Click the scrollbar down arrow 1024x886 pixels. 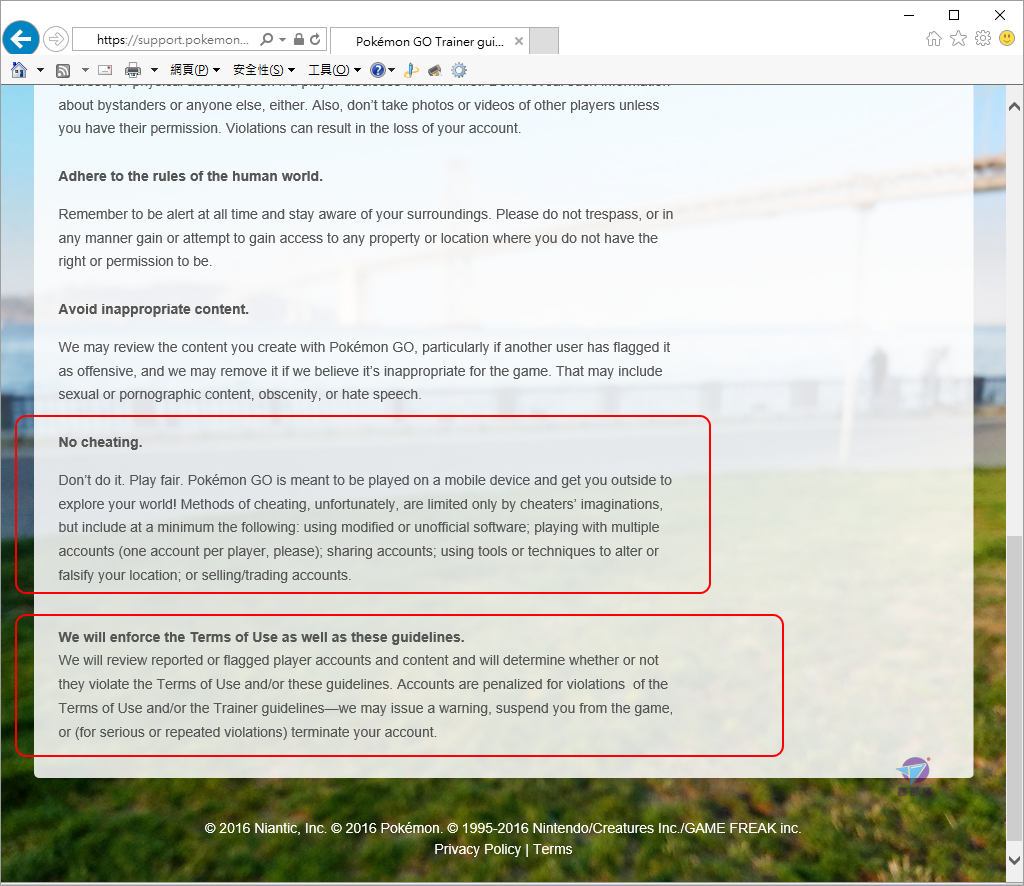pyautogui.click(x=1014, y=860)
